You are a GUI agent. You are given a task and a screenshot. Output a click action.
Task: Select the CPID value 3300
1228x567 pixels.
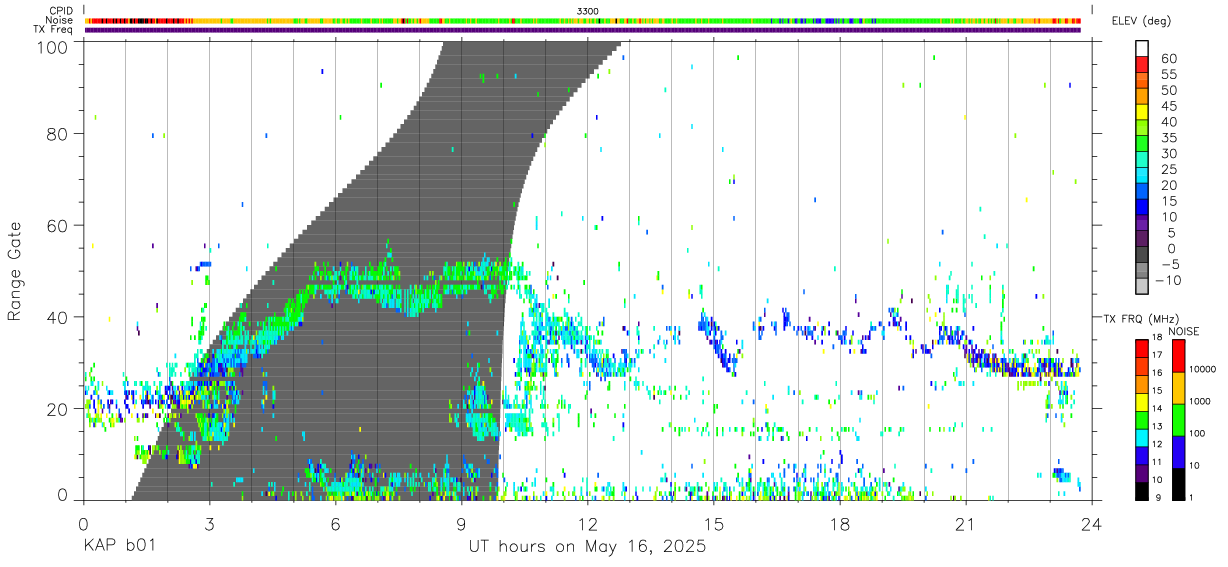click(x=588, y=10)
